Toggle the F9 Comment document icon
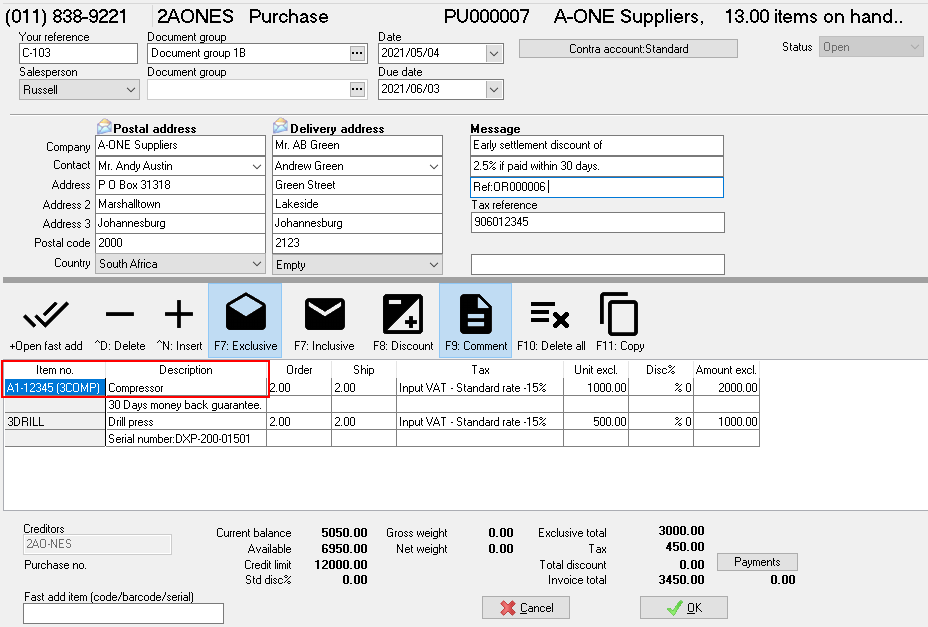The height and width of the screenshot is (627, 928). coord(475,316)
